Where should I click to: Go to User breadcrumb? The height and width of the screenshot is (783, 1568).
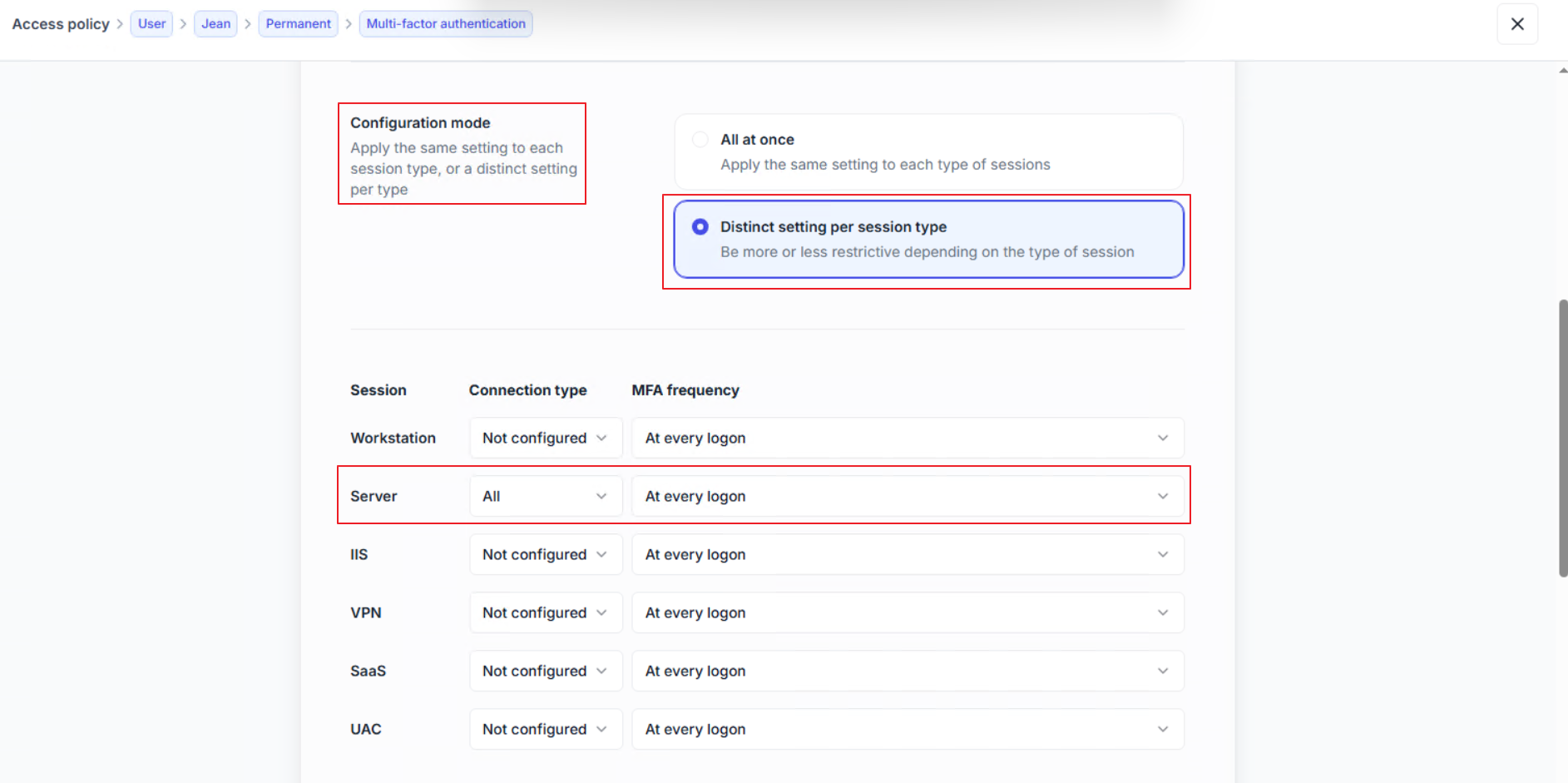click(x=151, y=24)
